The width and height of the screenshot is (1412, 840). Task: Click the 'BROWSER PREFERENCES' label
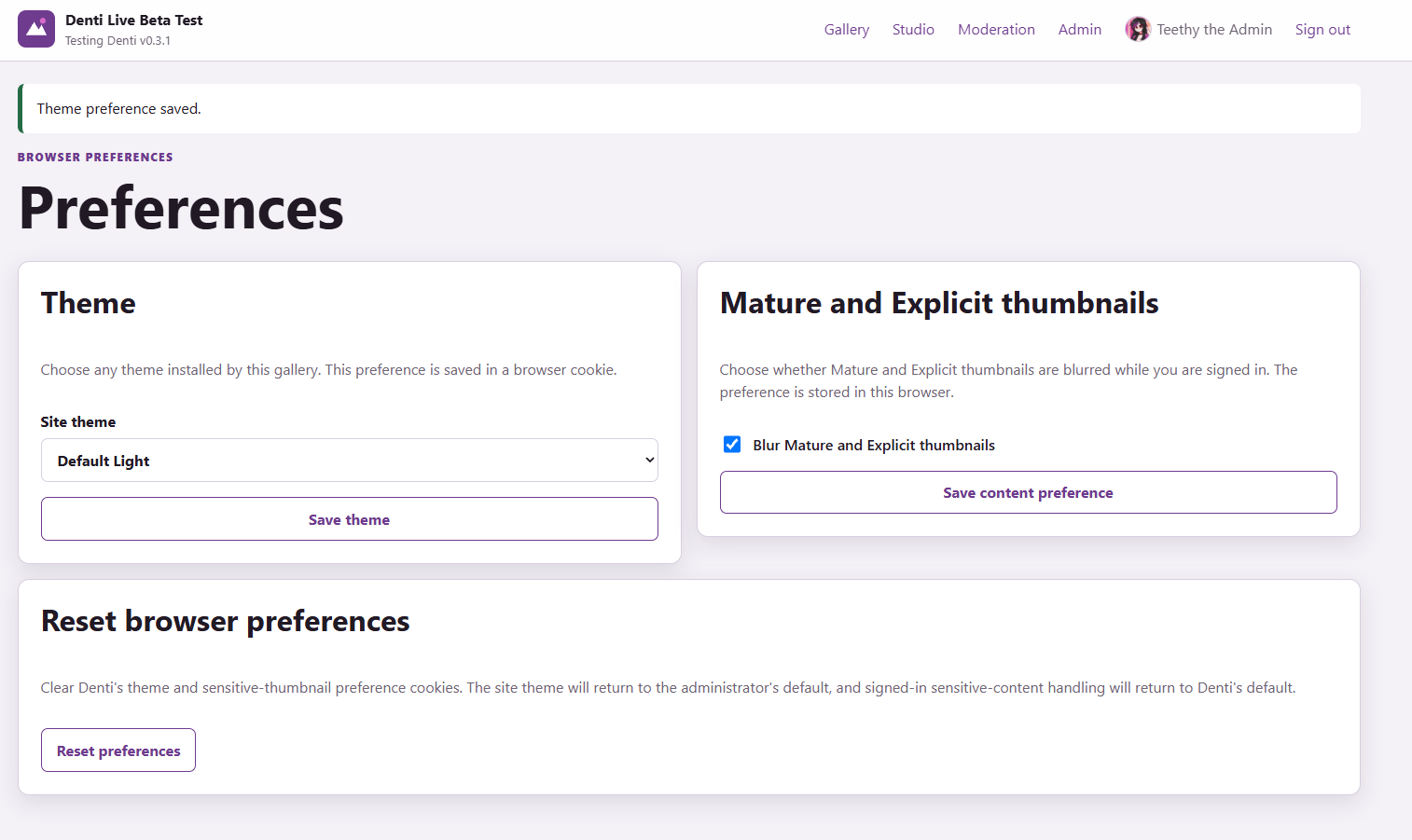pos(95,158)
